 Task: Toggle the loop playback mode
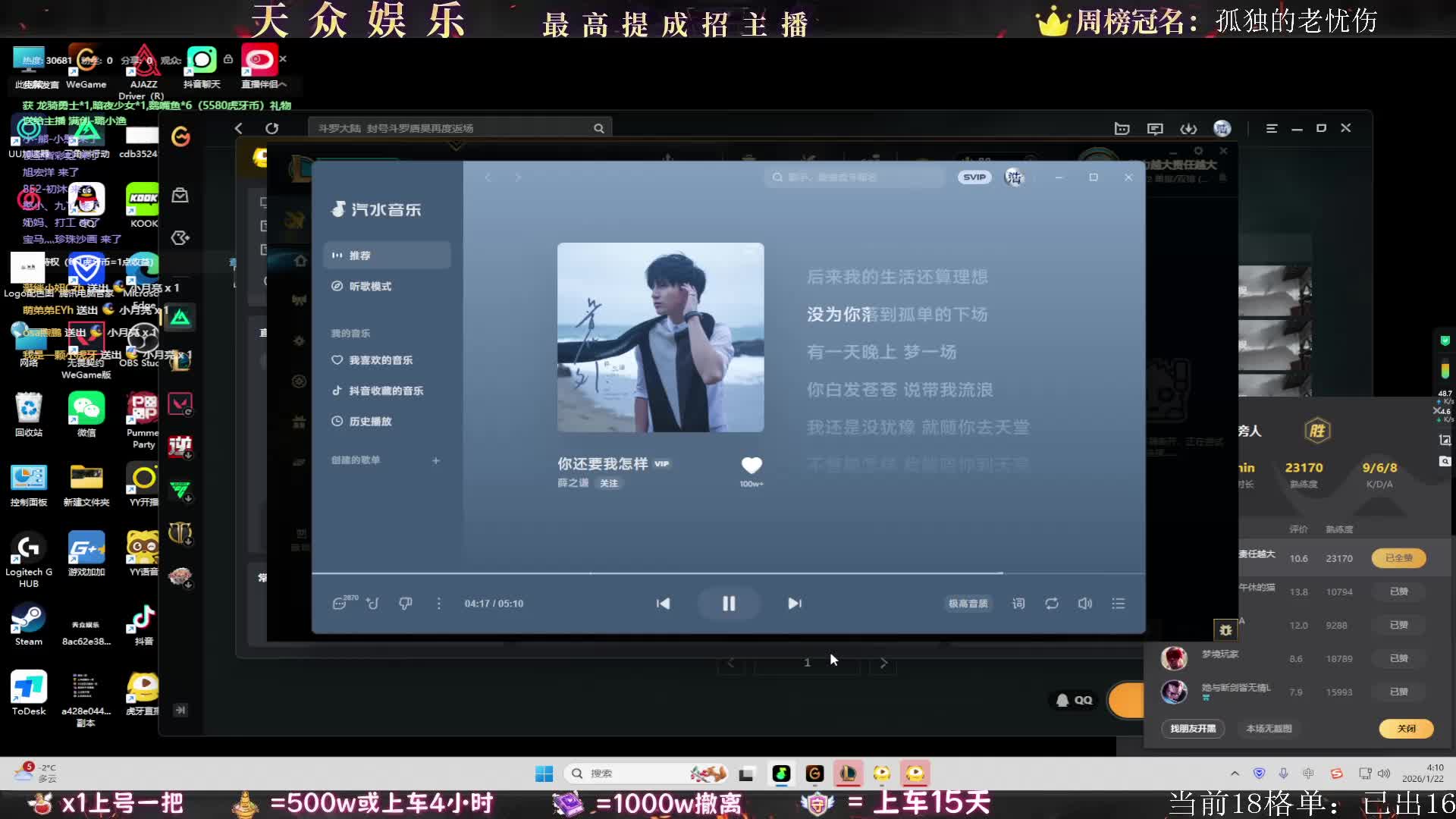click(1052, 604)
